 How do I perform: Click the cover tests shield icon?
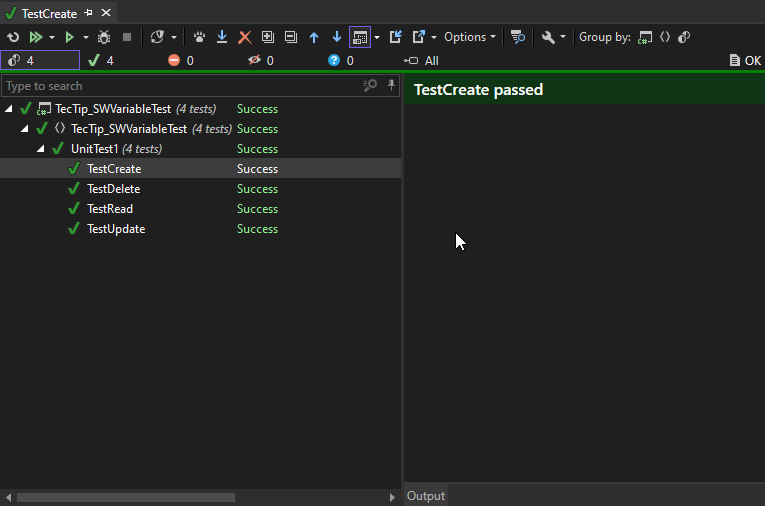157,37
